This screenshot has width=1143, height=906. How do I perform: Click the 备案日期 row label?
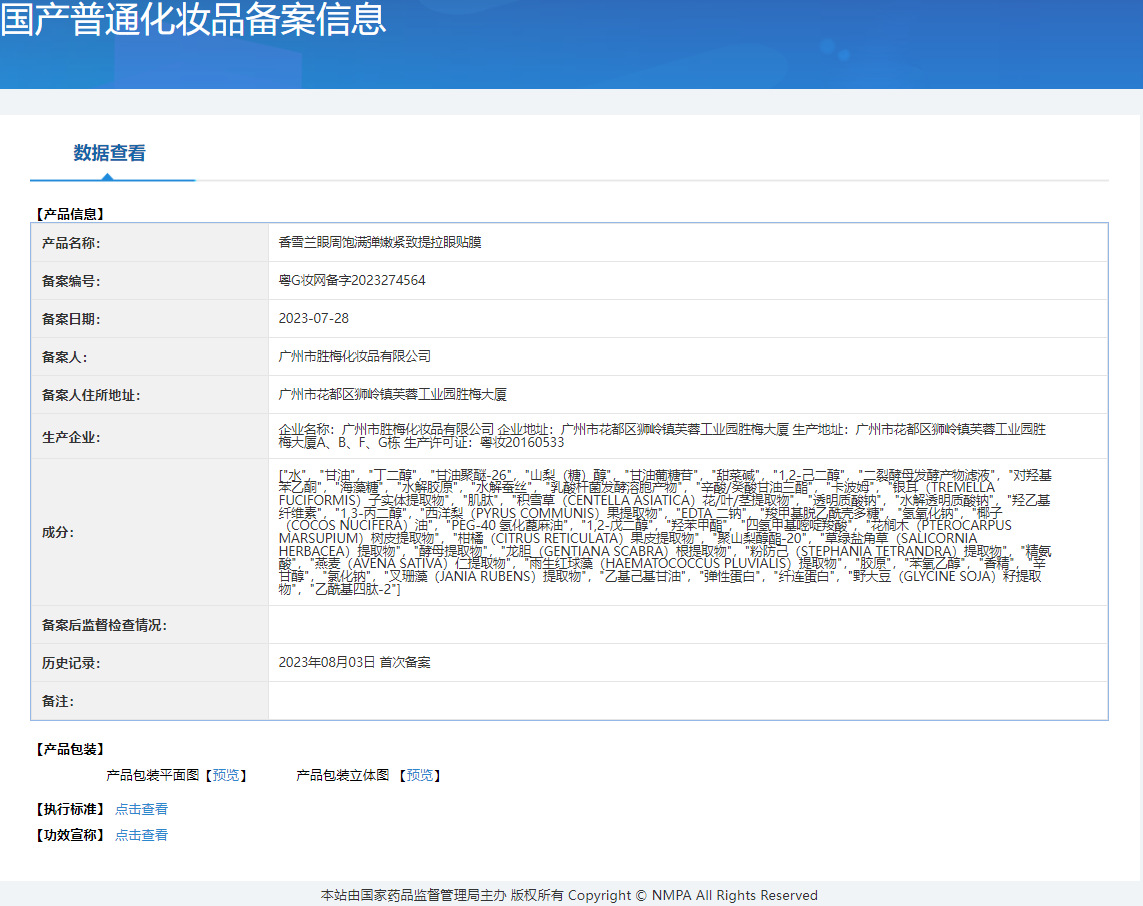coord(71,319)
